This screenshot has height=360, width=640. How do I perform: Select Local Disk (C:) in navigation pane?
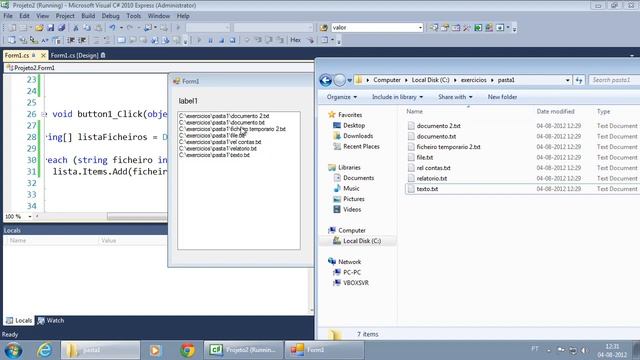coord(362,241)
